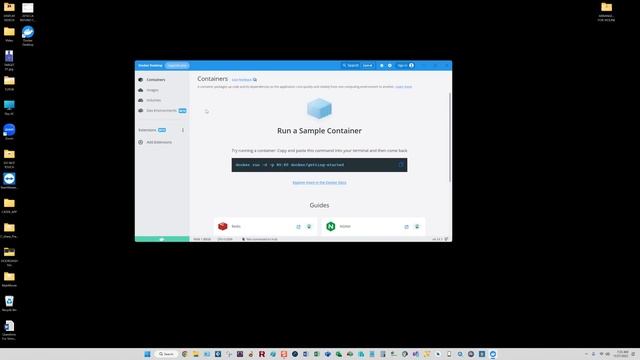Click the blue container cube illustration
This screenshot has height=360, width=640.
point(319,109)
